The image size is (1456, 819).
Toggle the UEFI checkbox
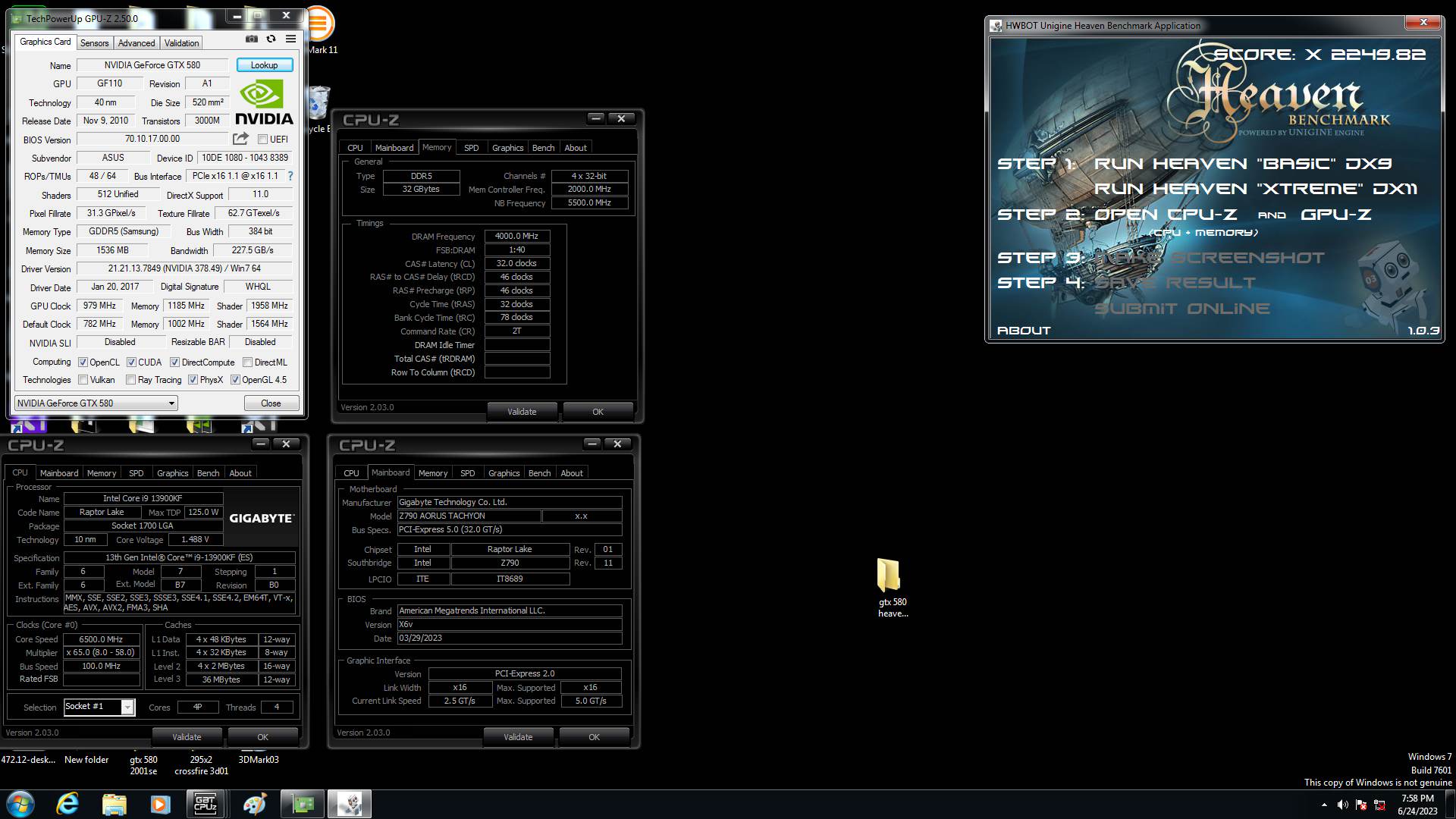point(262,140)
